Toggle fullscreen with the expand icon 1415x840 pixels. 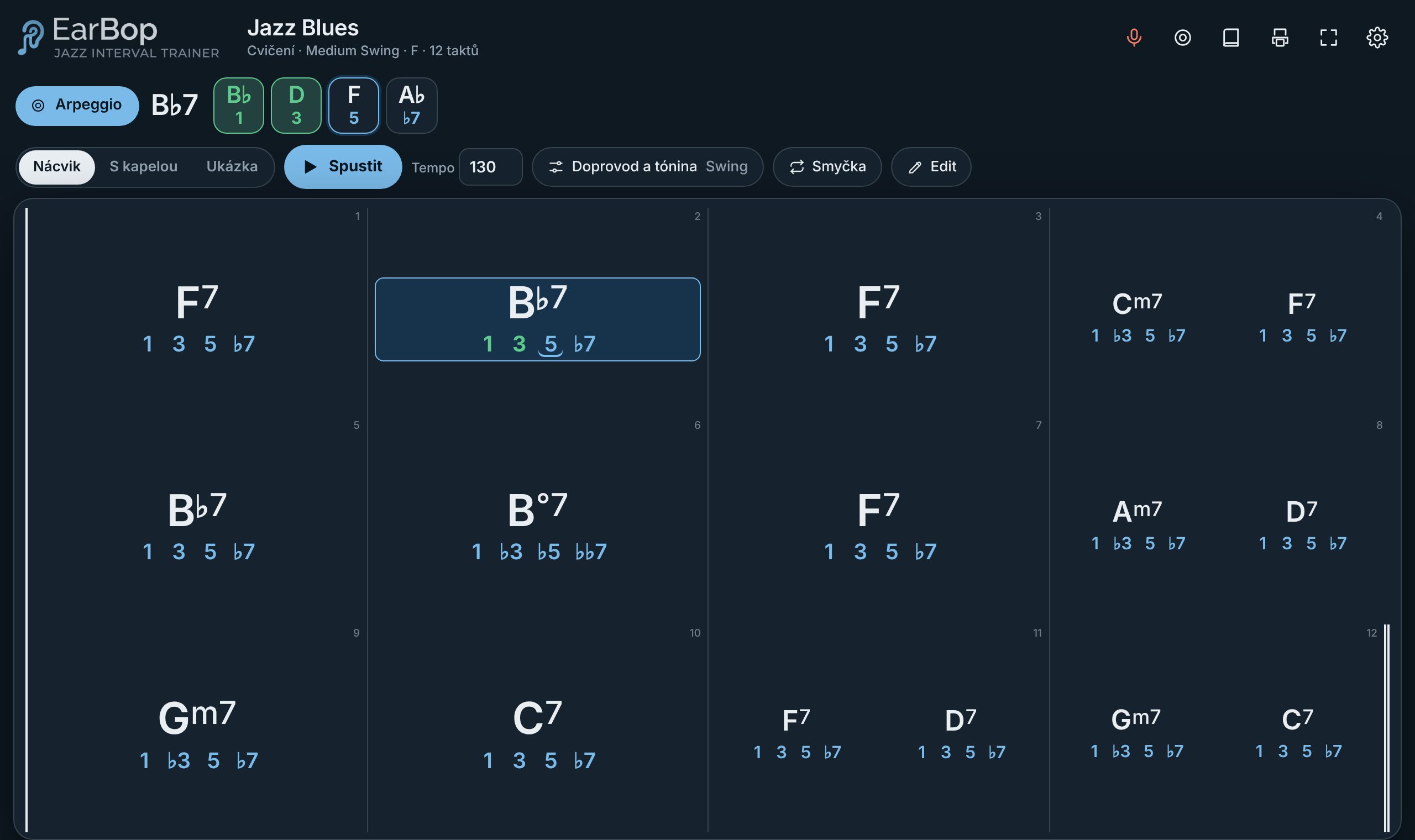(x=1328, y=38)
